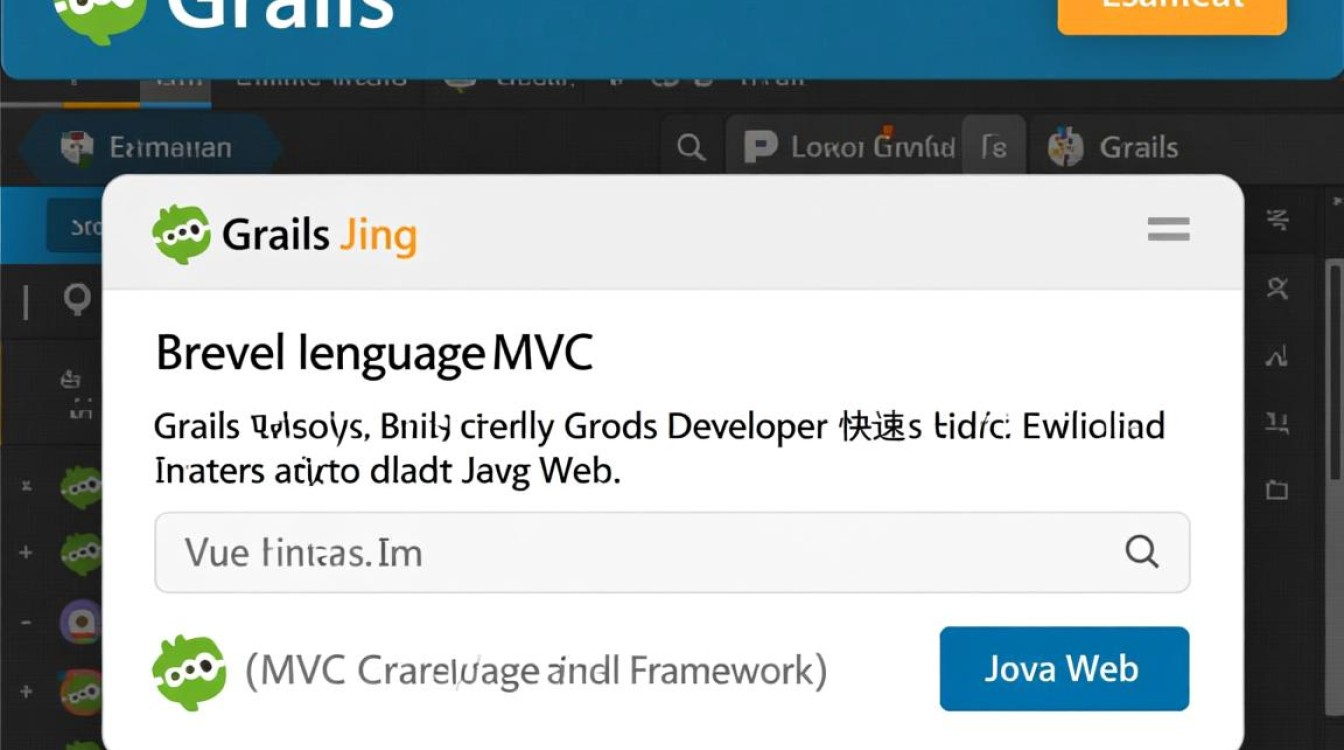Click the pin-shaped Q icon in left sidebar
This screenshot has width=1344, height=750.
pos(77,299)
